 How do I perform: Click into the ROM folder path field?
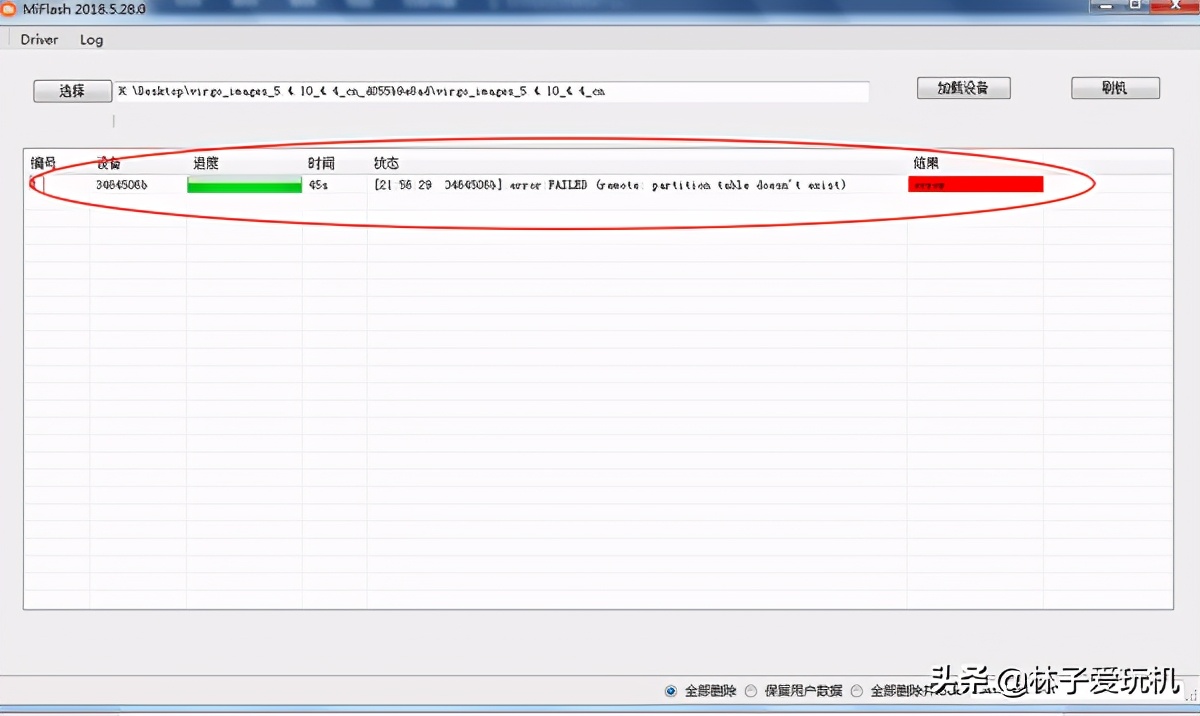coord(491,91)
